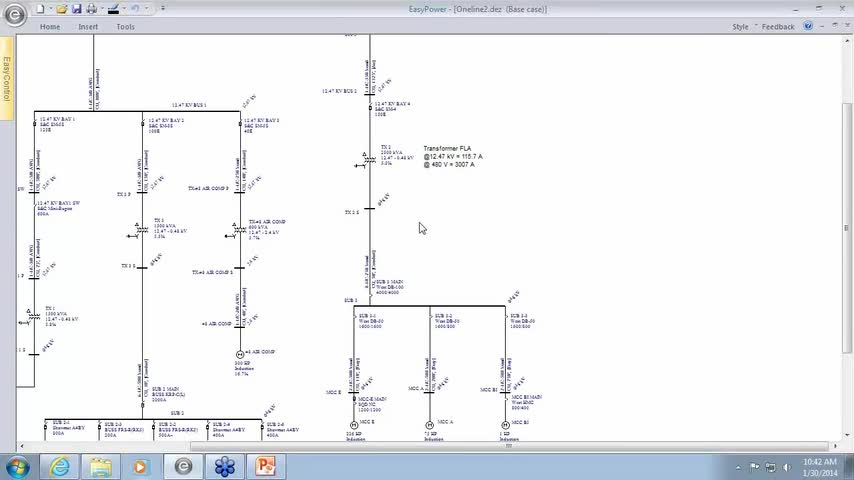Click the line color pen icon
The height and width of the screenshot is (480, 854).
[113, 9]
